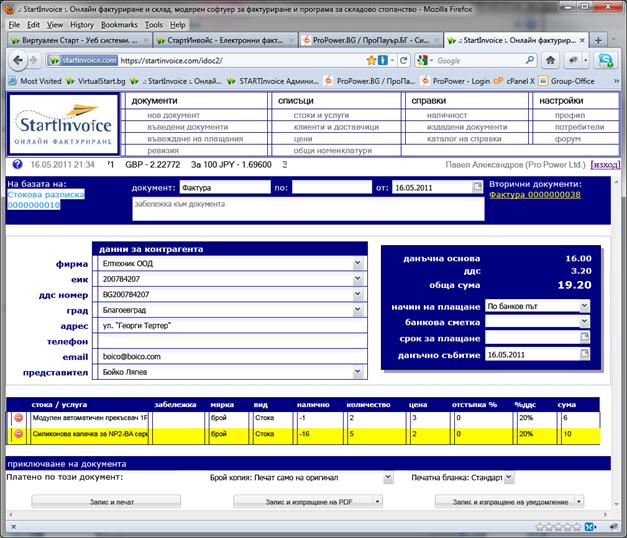Click the Skype toolbar icon
Viewport: 627px width, 538px height.
(606, 60)
